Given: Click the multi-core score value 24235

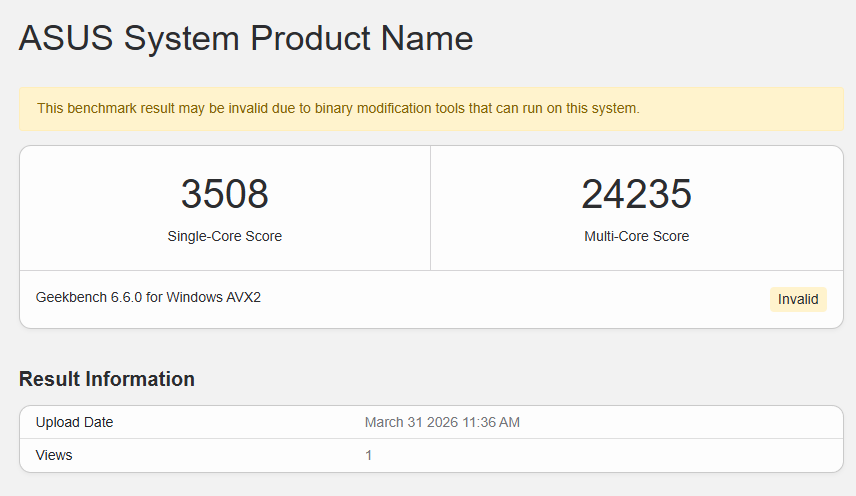Looking at the screenshot, I should point(637,194).
